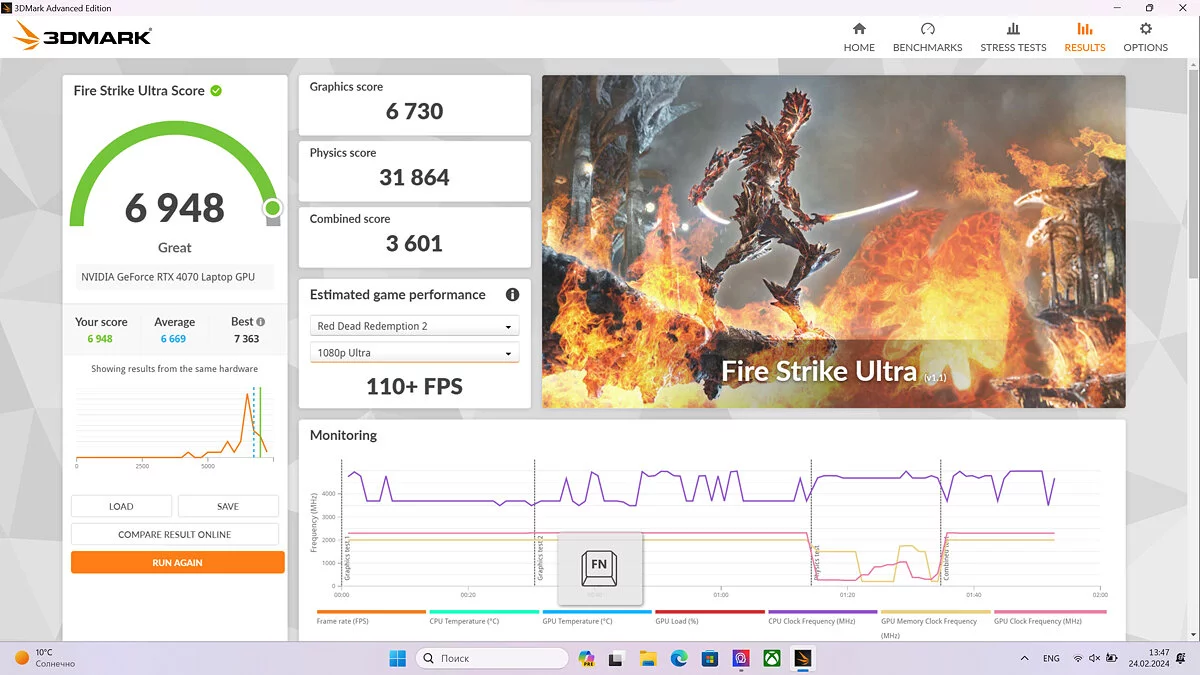Click Compare Result Online button
The height and width of the screenshot is (675, 1200).
pyautogui.click(x=175, y=534)
